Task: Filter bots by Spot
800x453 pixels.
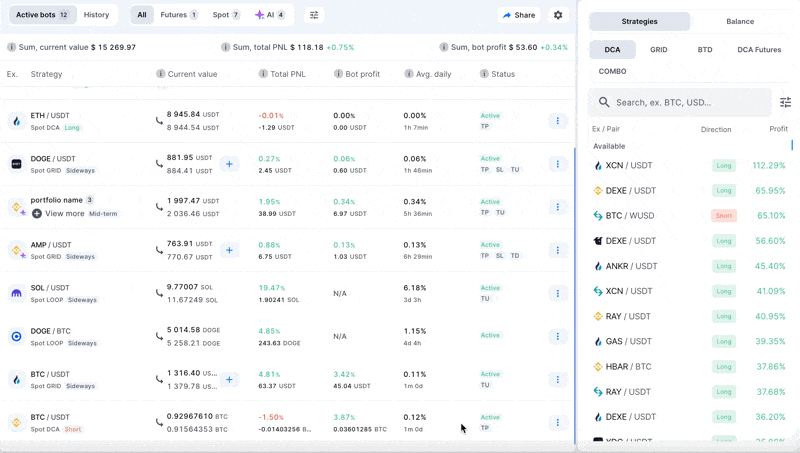Action: coord(226,15)
